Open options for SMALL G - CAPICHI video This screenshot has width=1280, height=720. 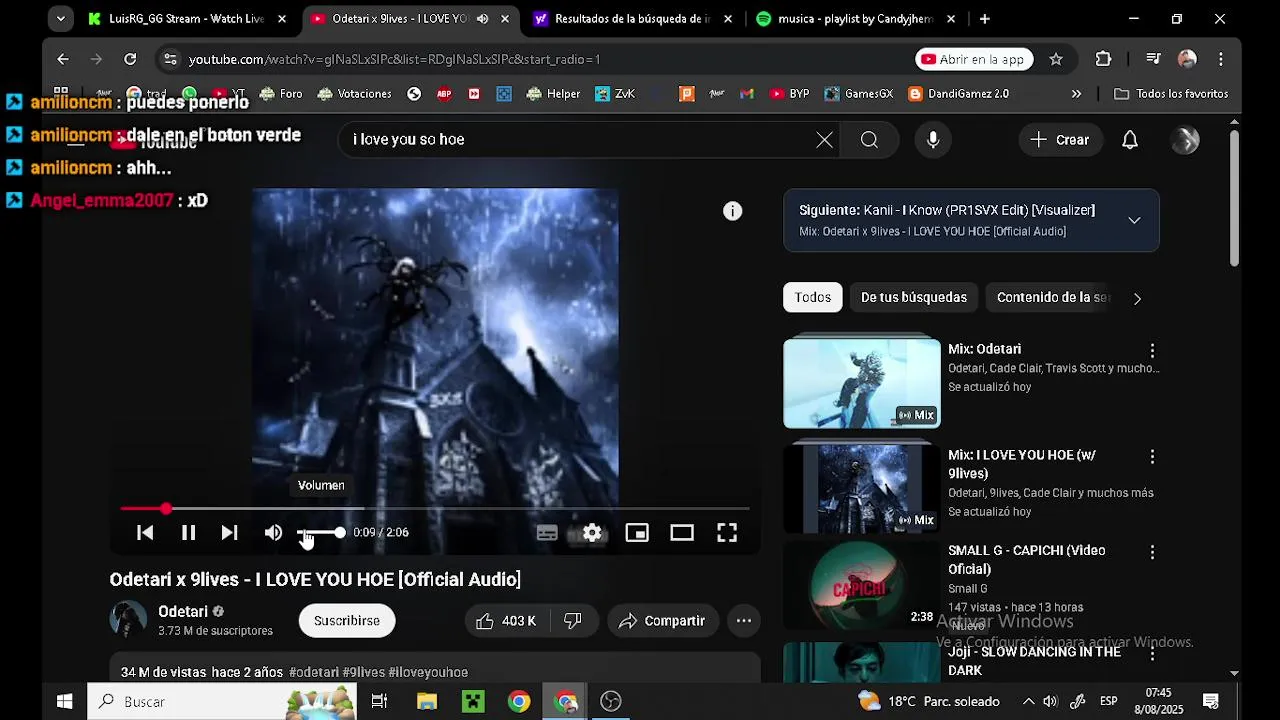[x=1152, y=552]
